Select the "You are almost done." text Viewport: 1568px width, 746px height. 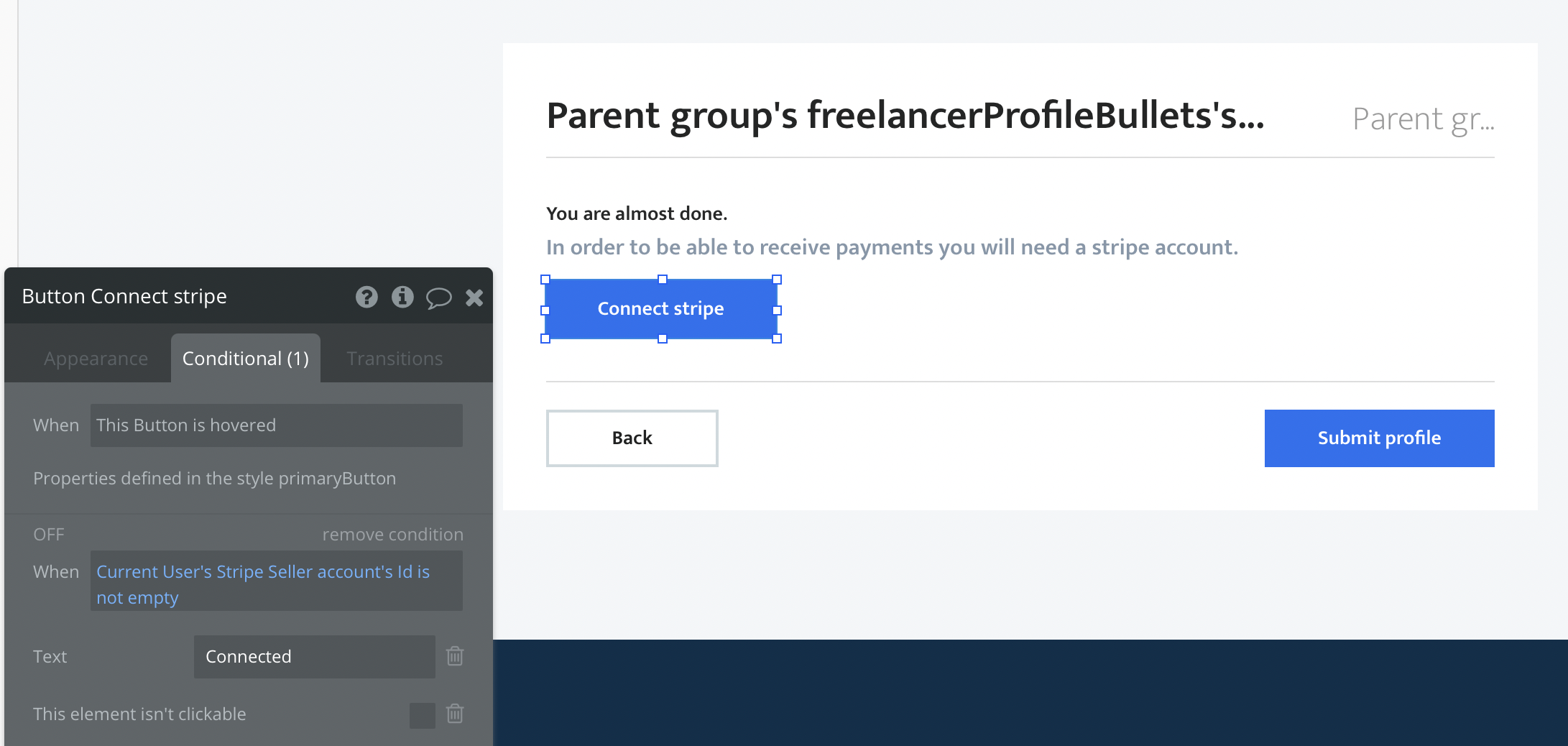(x=637, y=213)
